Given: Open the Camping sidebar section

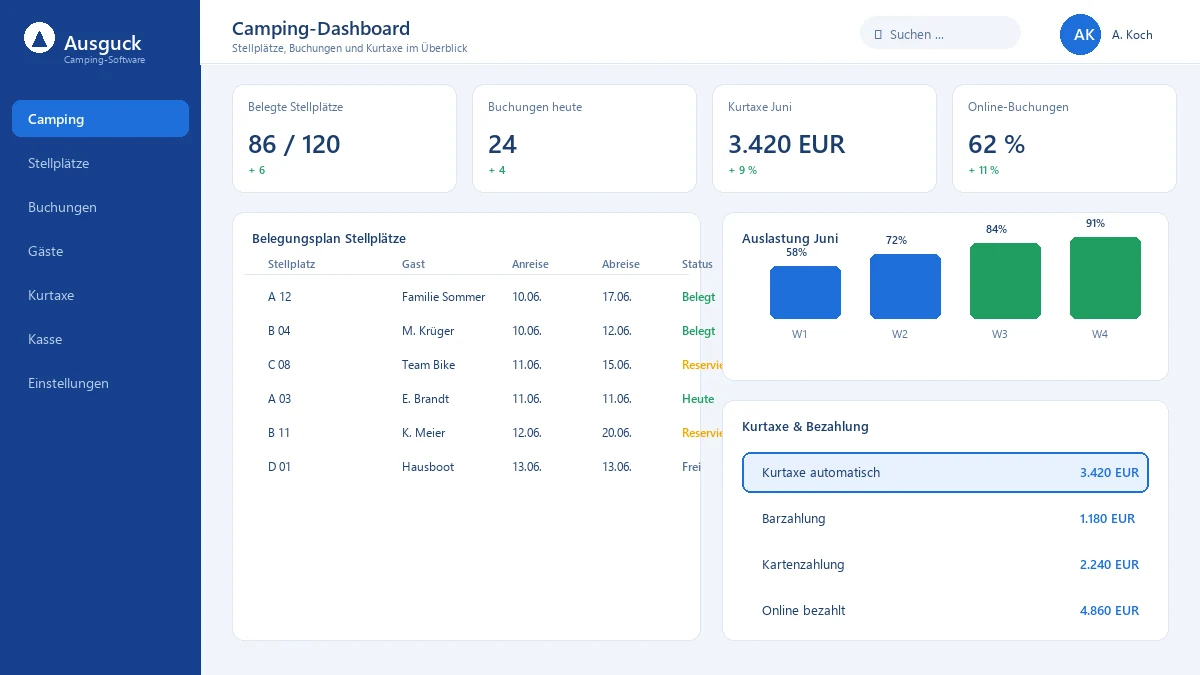Looking at the screenshot, I should (x=100, y=119).
